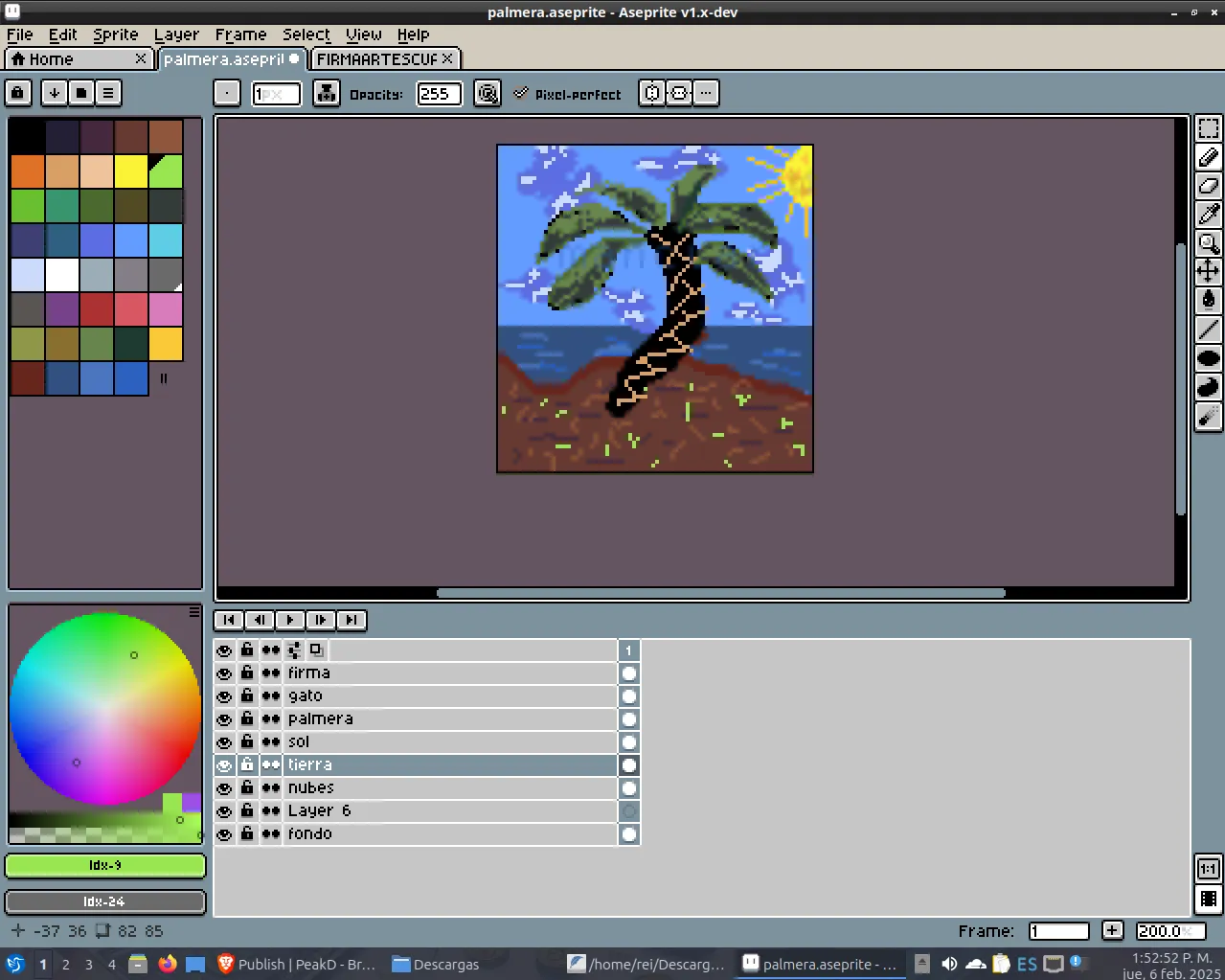Toggle the Pixel-perfect checkbox
1225x980 pixels.
click(520, 94)
